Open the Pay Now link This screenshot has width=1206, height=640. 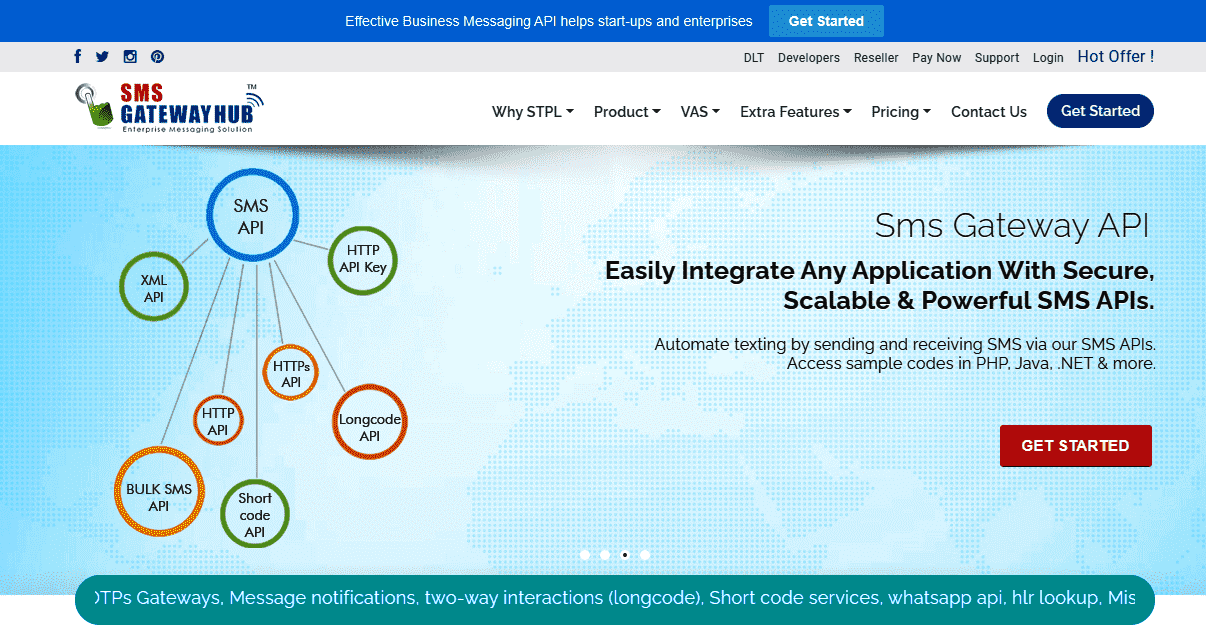point(937,58)
